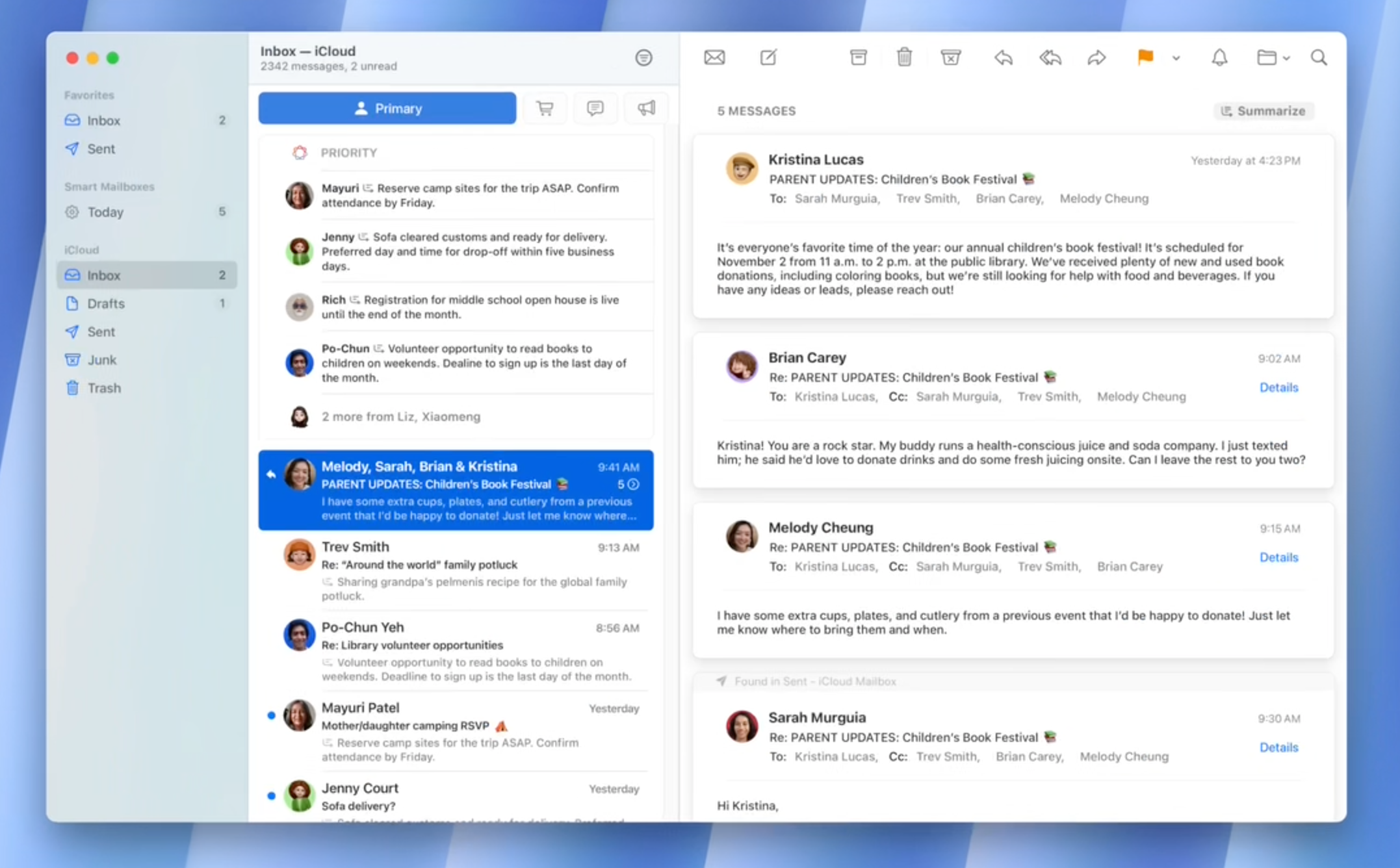1400x868 pixels.
Task: Select the Primary inbox tab
Action: (x=388, y=108)
